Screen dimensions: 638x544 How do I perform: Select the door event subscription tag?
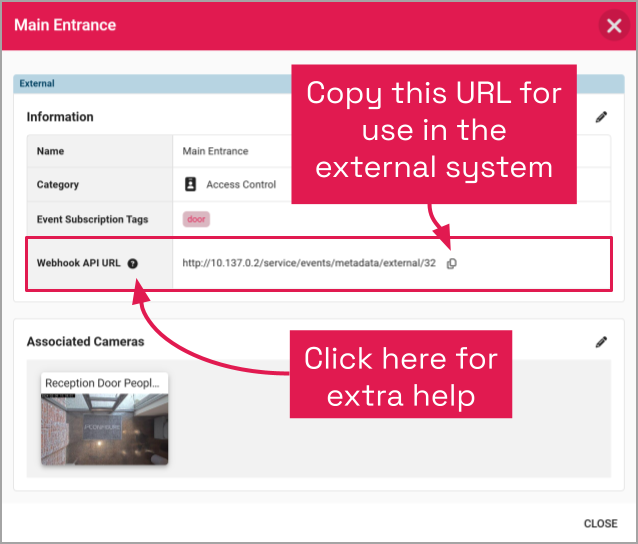196,219
